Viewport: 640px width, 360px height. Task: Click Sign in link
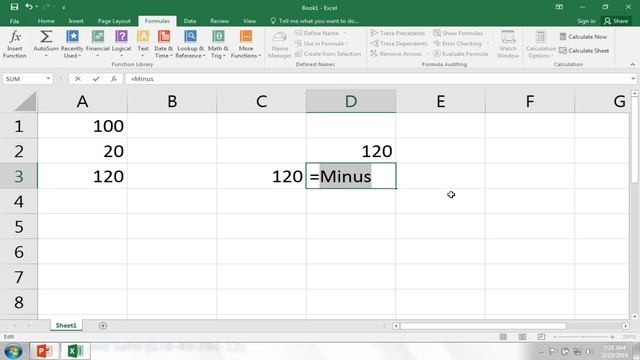586,21
